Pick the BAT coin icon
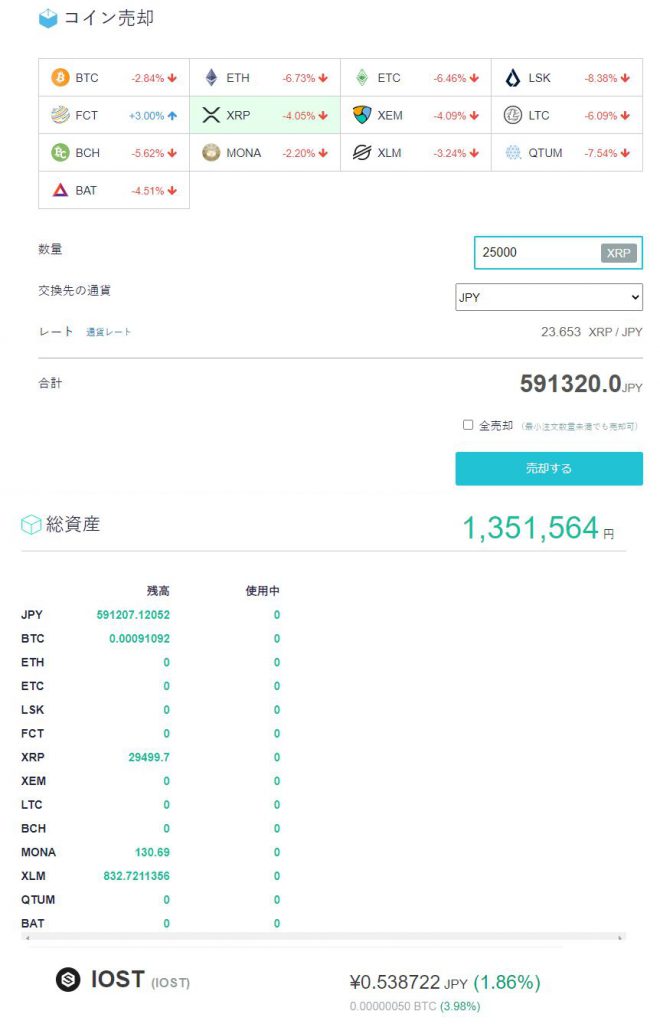The height and width of the screenshot is (1024, 660). click(60, 190)
